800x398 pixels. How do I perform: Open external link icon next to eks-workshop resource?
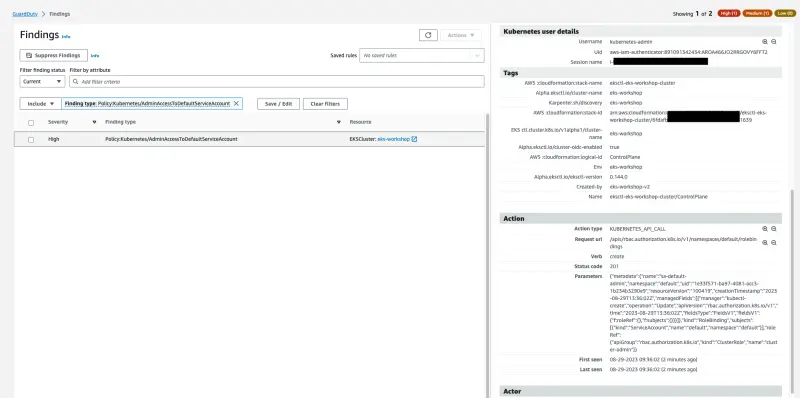pos(414,139)
